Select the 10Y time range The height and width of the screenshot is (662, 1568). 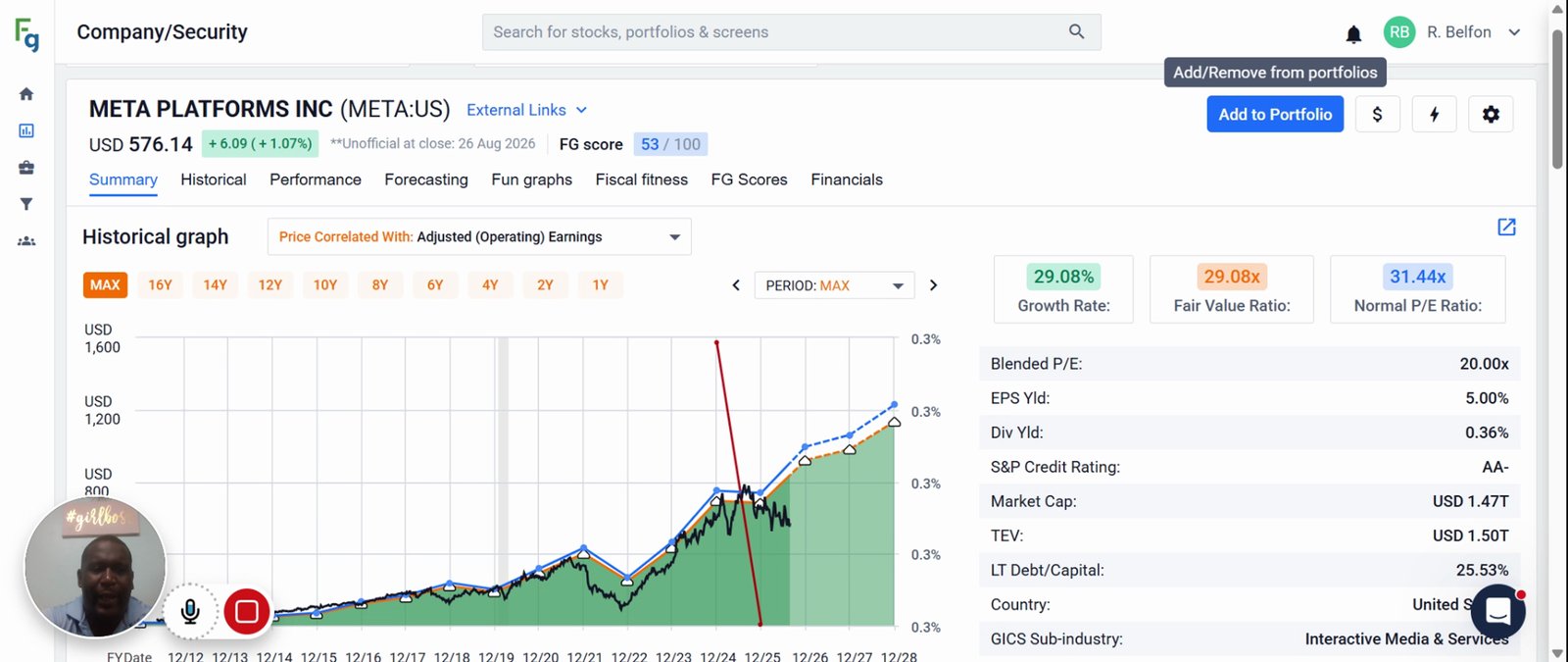[325, 285]
